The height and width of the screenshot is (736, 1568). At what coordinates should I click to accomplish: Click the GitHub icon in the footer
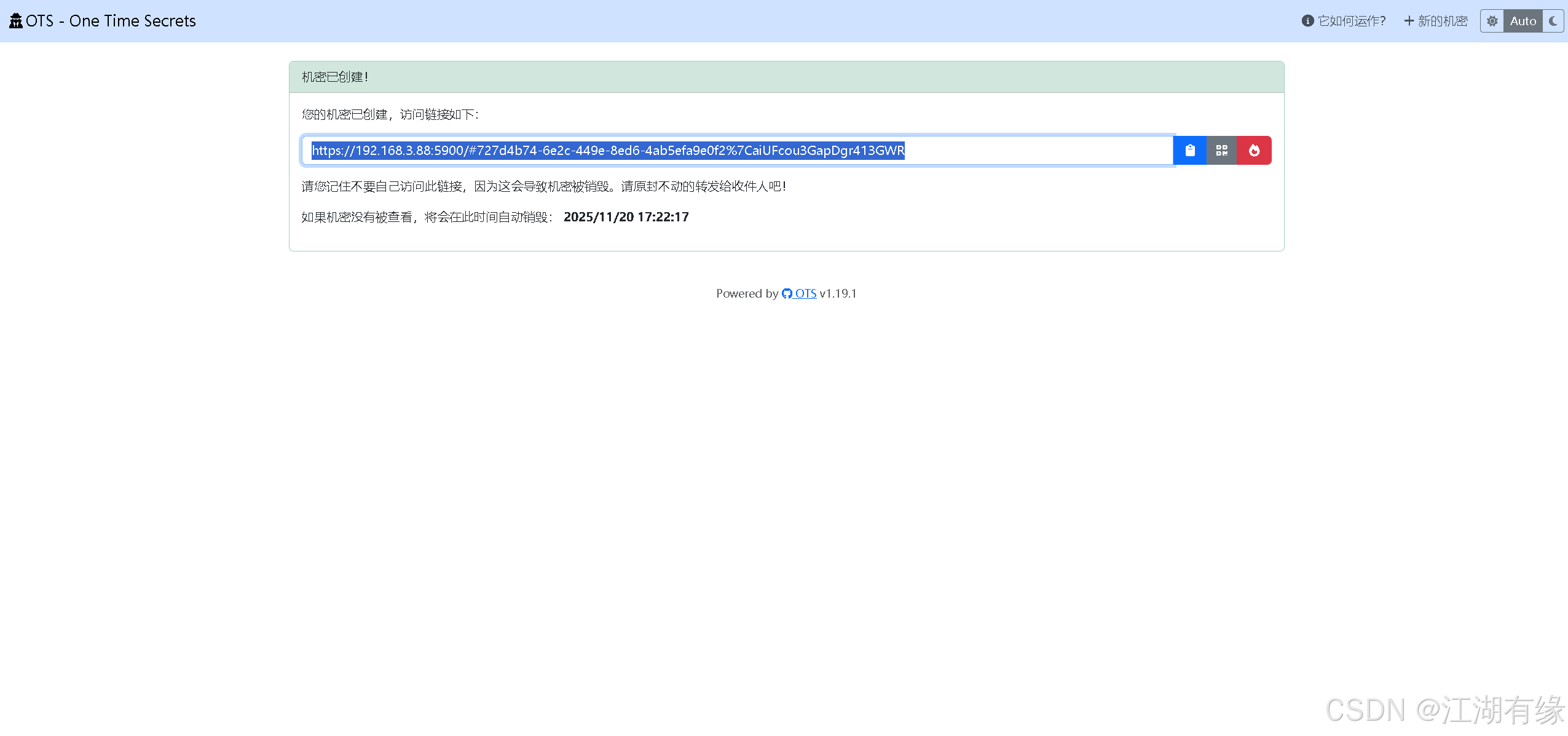pos(787,294)
